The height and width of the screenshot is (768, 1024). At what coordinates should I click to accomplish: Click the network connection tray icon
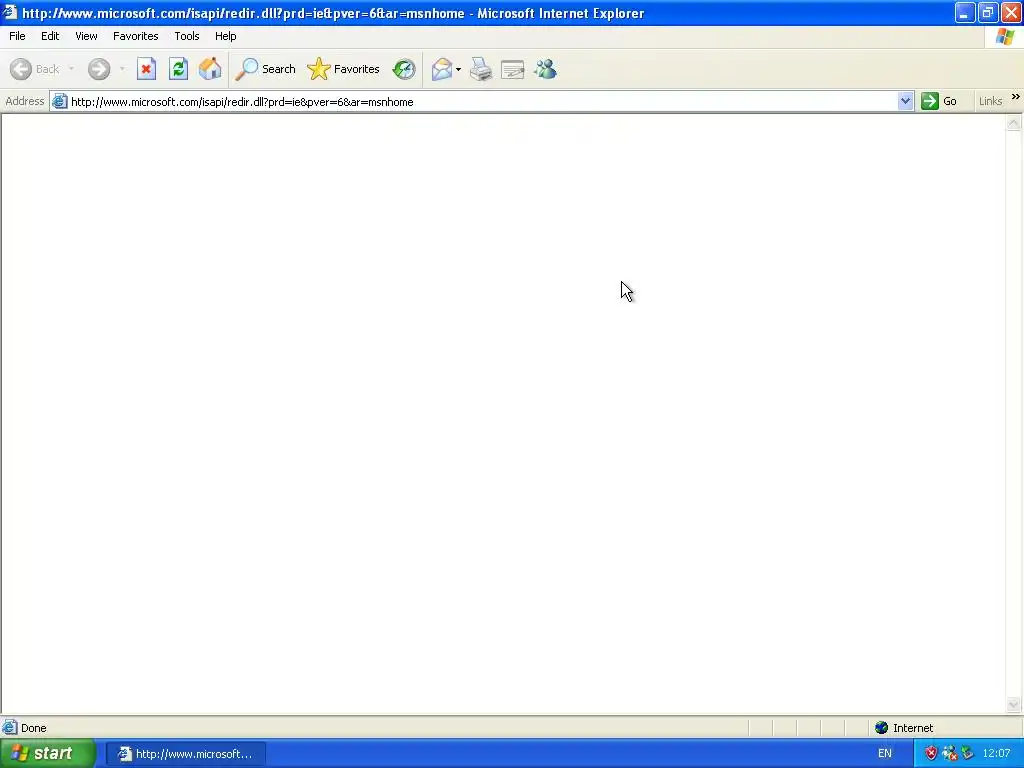950,754
